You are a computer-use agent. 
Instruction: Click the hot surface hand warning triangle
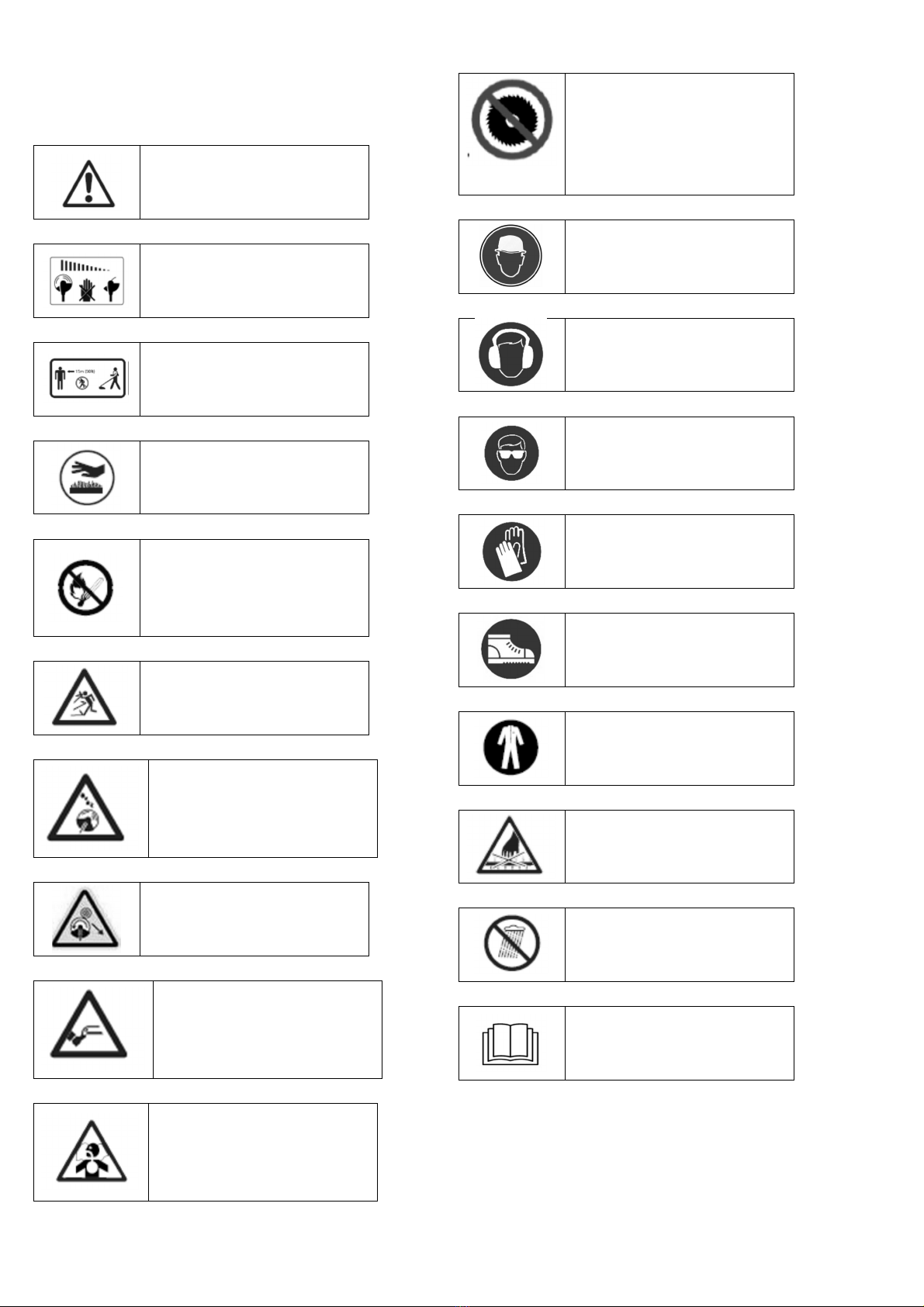point(510,846)
